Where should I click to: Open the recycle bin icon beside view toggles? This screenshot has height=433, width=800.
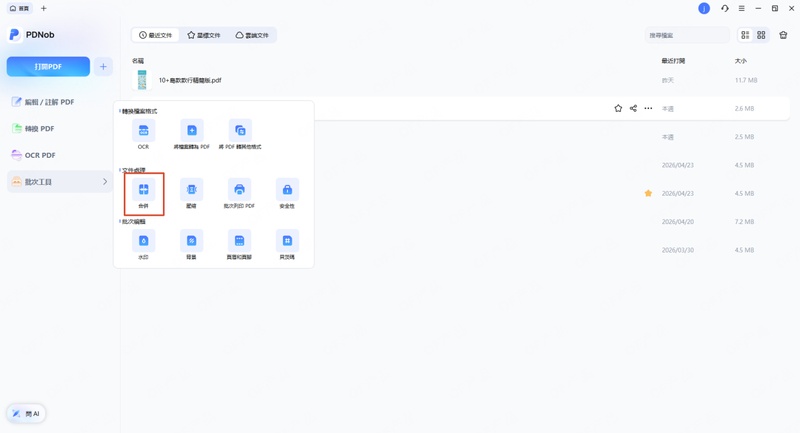pos(783,35)
